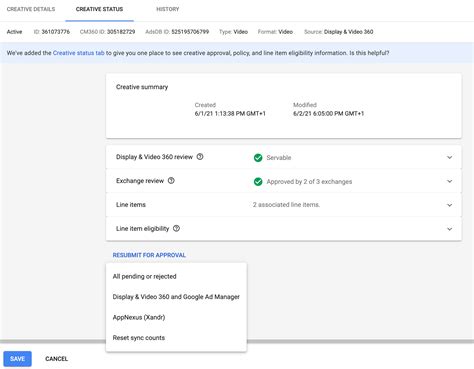This screenshot has height=369, width=474.
Task: Click the Line items row label
Action: click(x=131, y=205)
